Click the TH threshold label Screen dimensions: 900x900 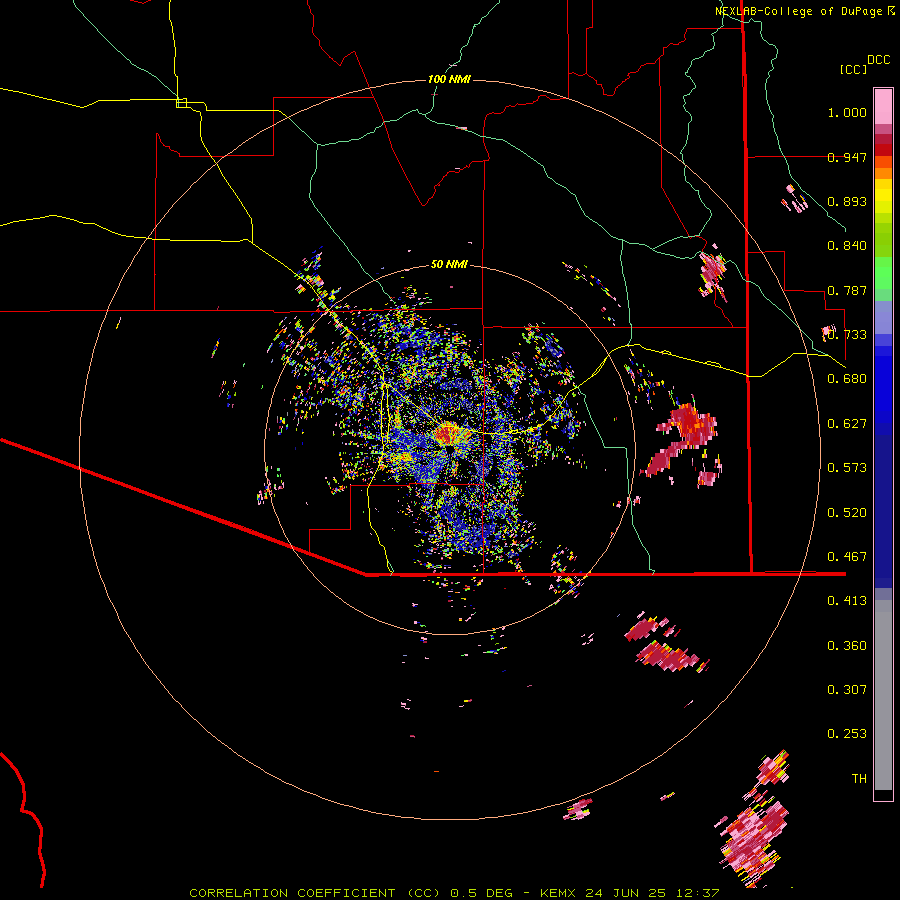859,779
